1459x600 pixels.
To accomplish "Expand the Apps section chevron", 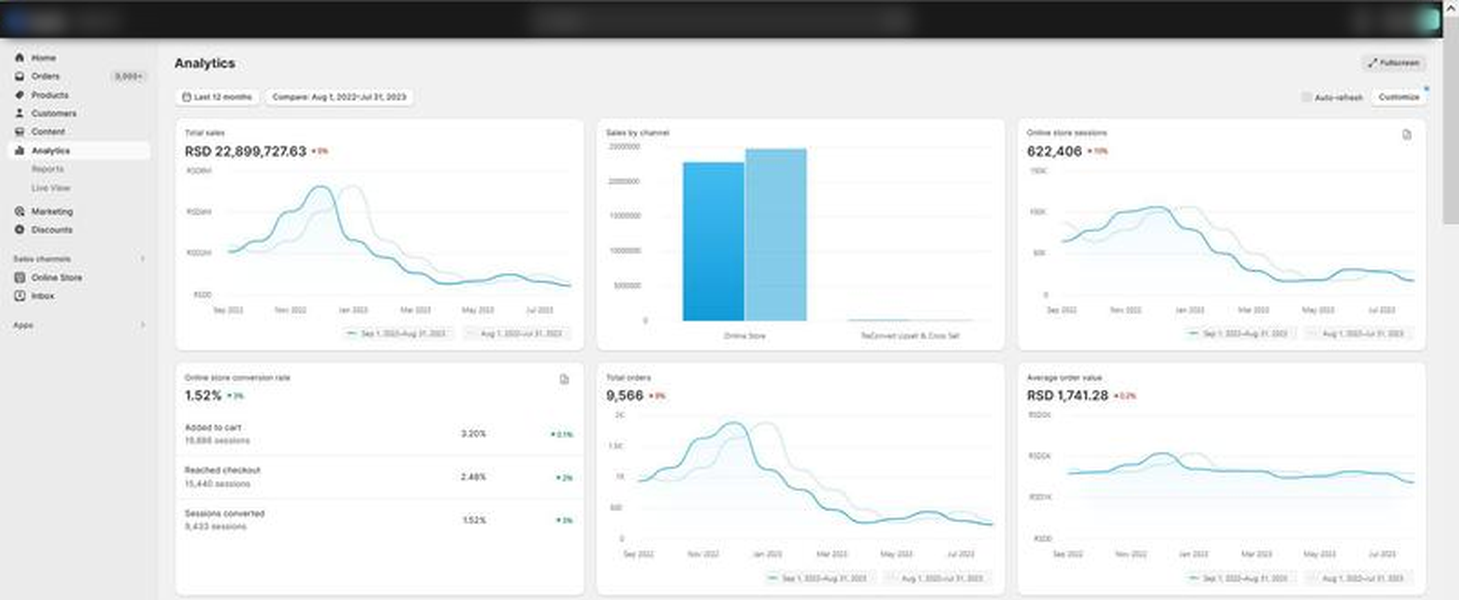I will pyautogui.click(x=142, y=325).
